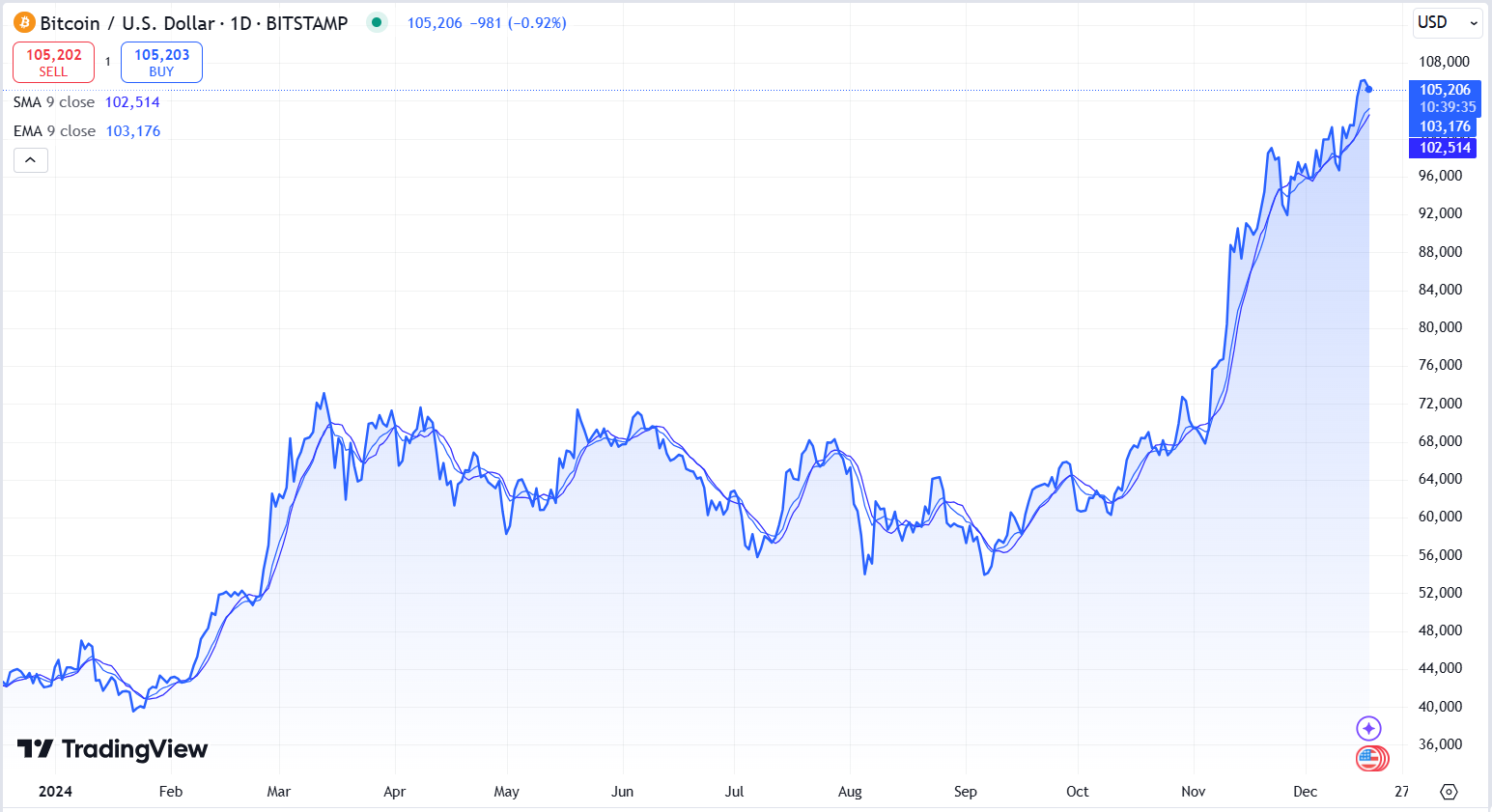Click the TradingView logo
1492x812 pixels.
113,749
